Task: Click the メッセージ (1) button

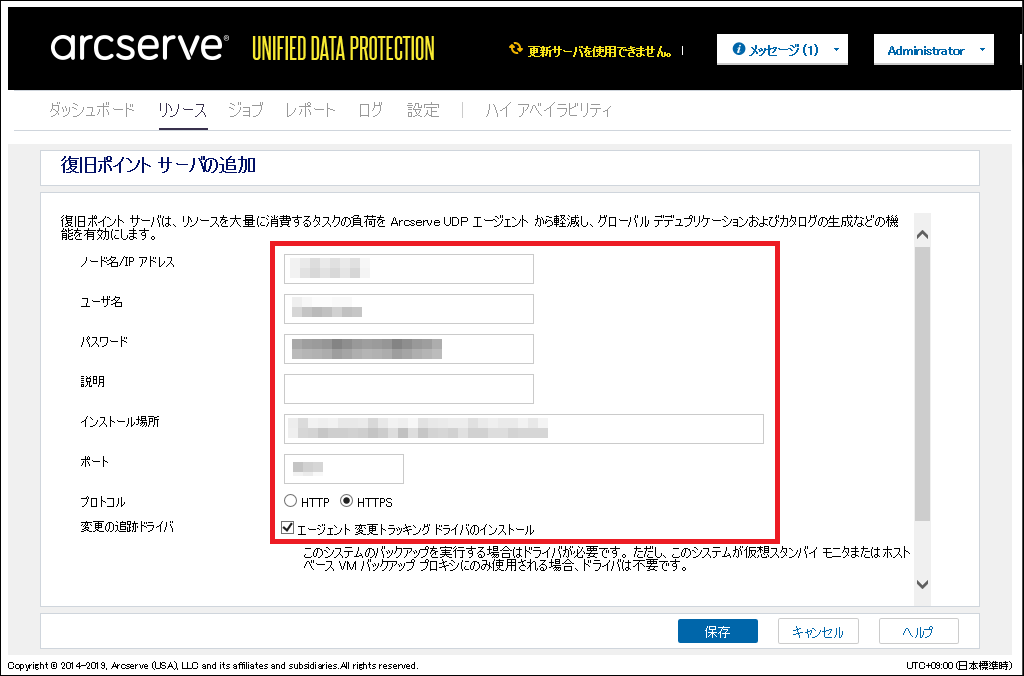Action: pyautogui.click(x=782, y=50)
